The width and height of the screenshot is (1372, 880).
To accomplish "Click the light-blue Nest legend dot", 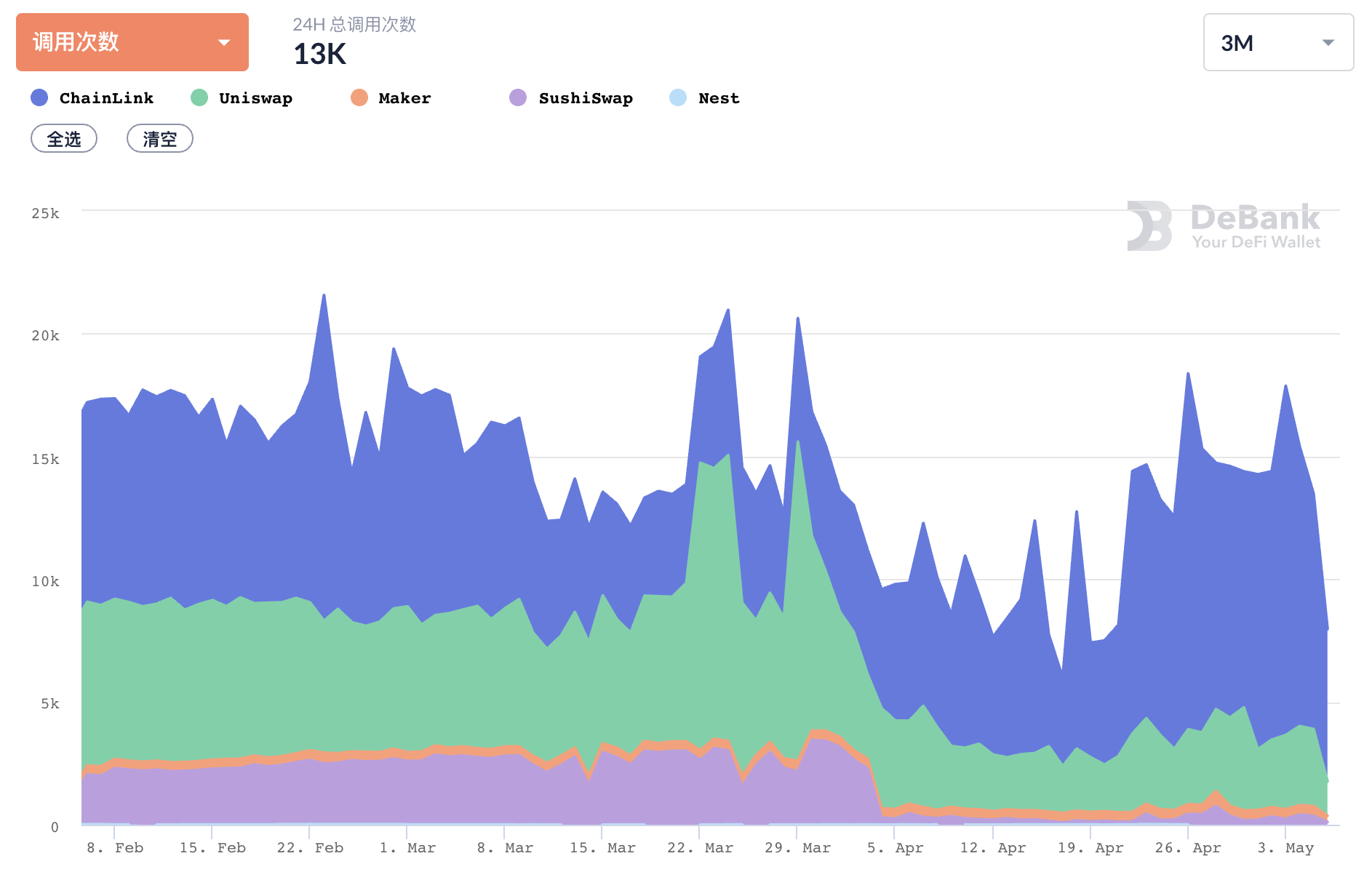I will coord(677,97).
